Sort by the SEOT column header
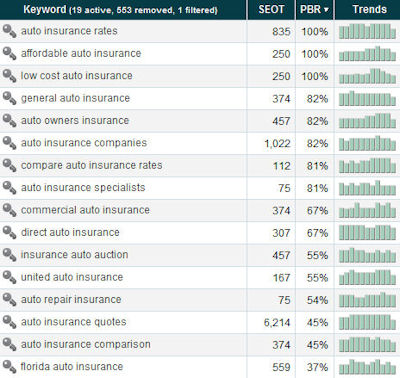 (x=271, y=9)
